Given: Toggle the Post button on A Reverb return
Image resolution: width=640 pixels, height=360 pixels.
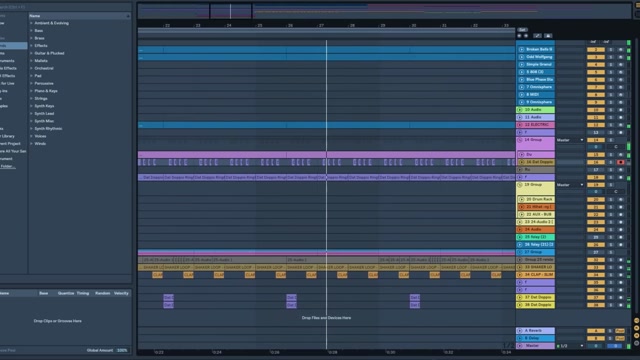Looking at the screenshot, I should point(620,331).
